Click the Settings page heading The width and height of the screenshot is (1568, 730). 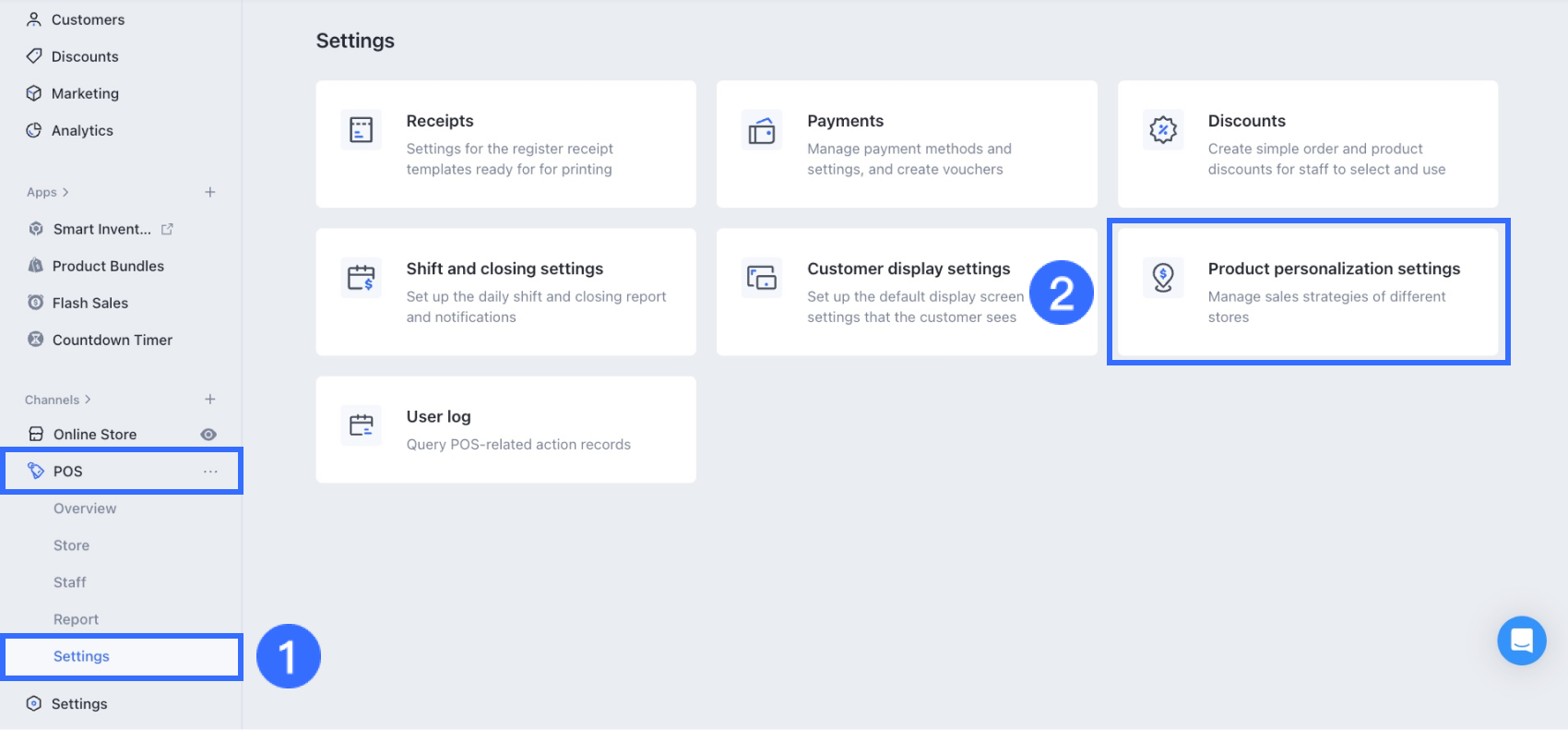355,41
